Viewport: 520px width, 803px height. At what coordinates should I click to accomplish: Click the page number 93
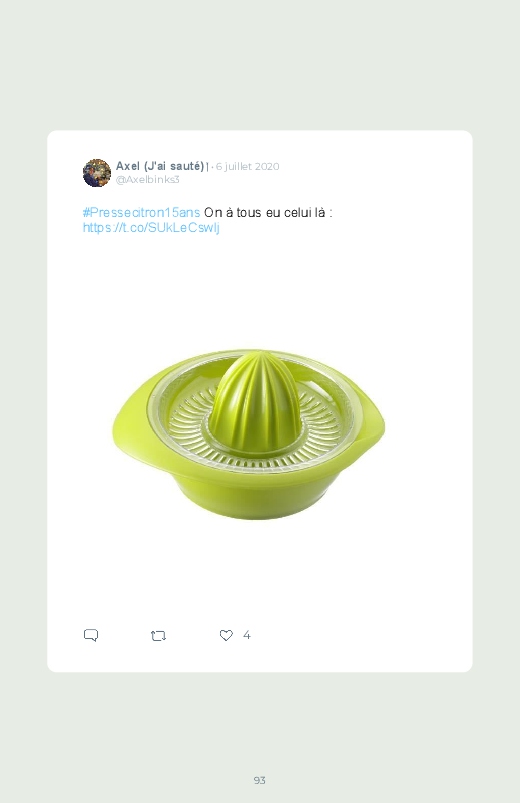(260, 780)
